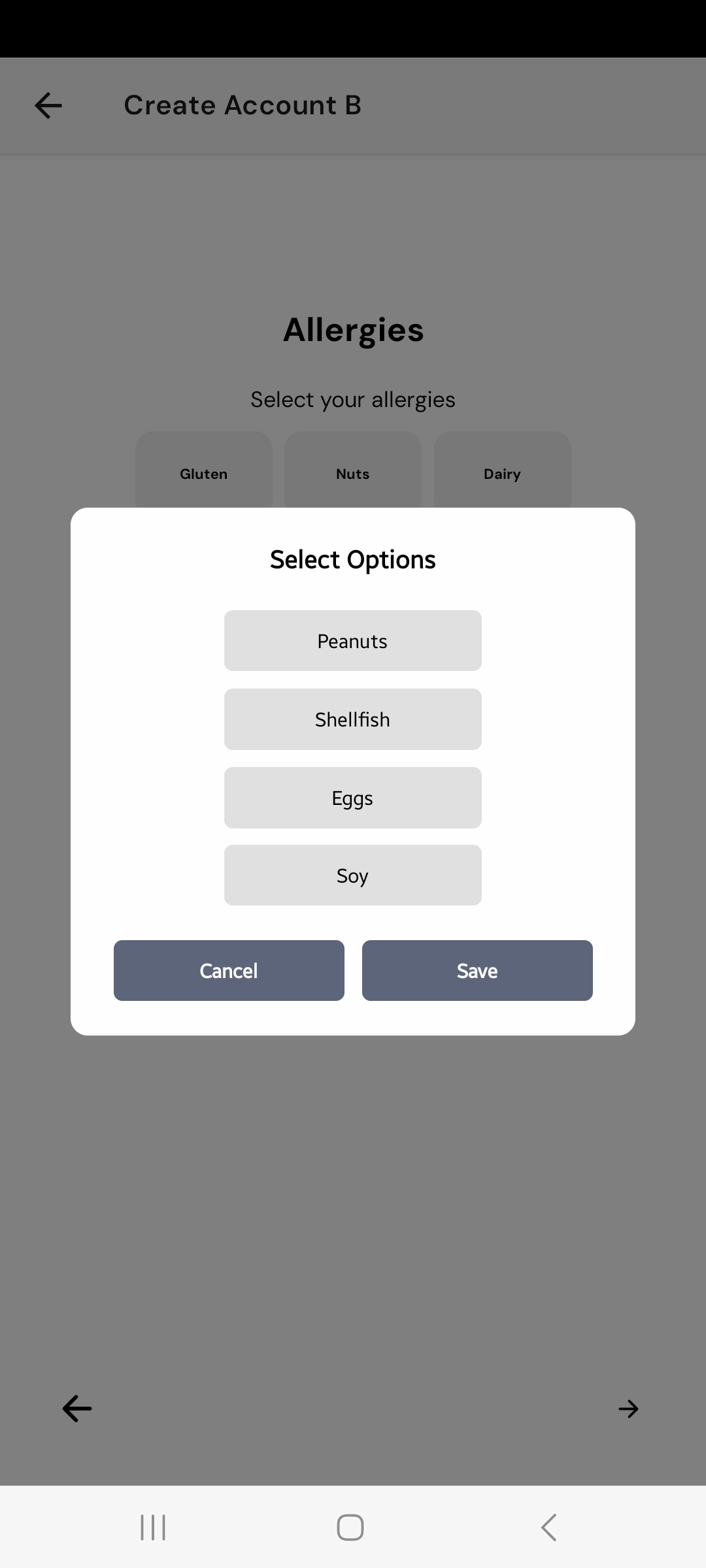The height and width of the screenshot is (1568, 706).
Task: Select the Peanuts allergy option
Action: coord(352,641)
